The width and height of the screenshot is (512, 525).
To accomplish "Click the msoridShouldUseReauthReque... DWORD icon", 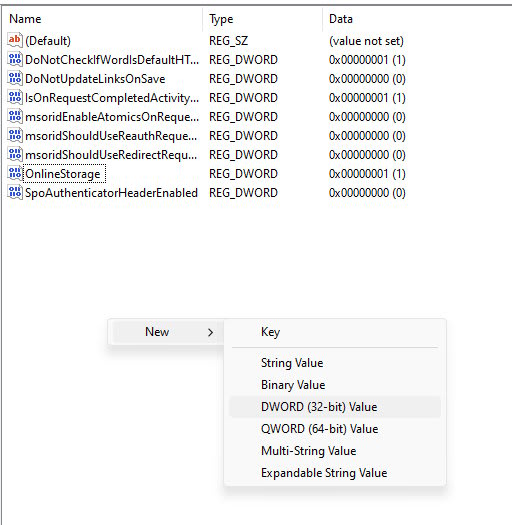I will 15,136.
